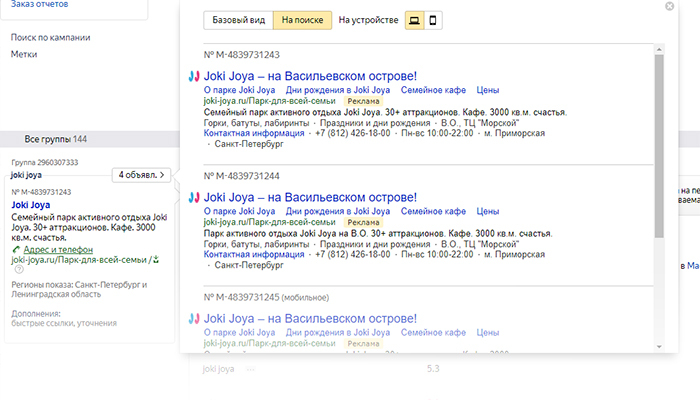The width and height of the screenshot is (700, 400).
Task: Open 'Контактная информация' in ad M-4839731243
Action: coord(254,133)
